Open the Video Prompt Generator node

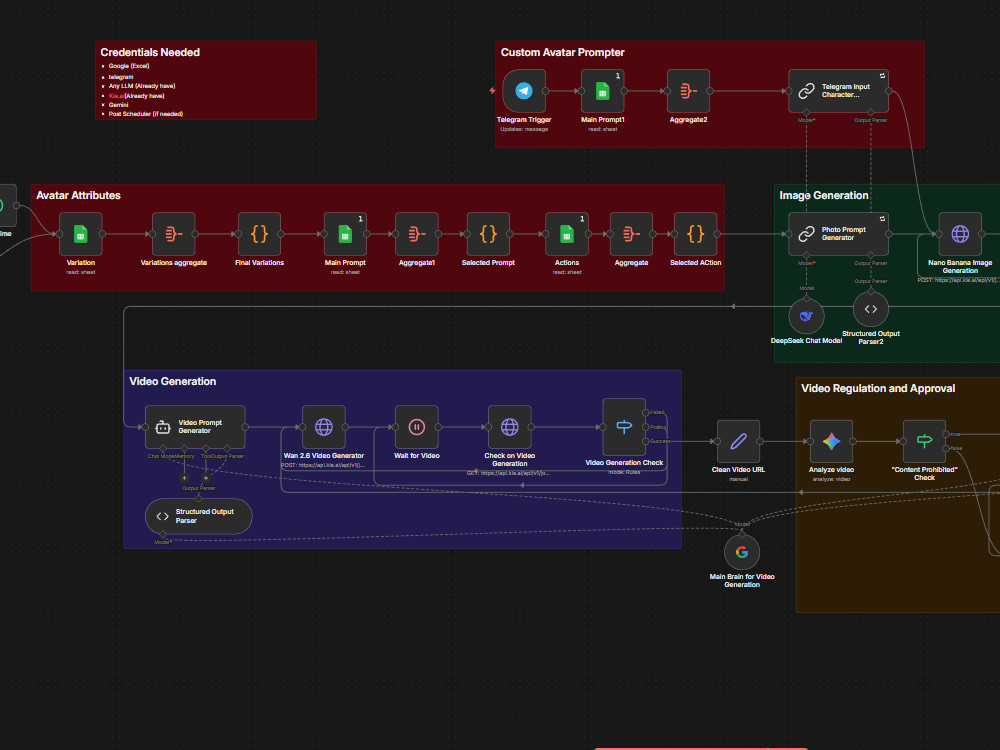(x=195, y=427)
